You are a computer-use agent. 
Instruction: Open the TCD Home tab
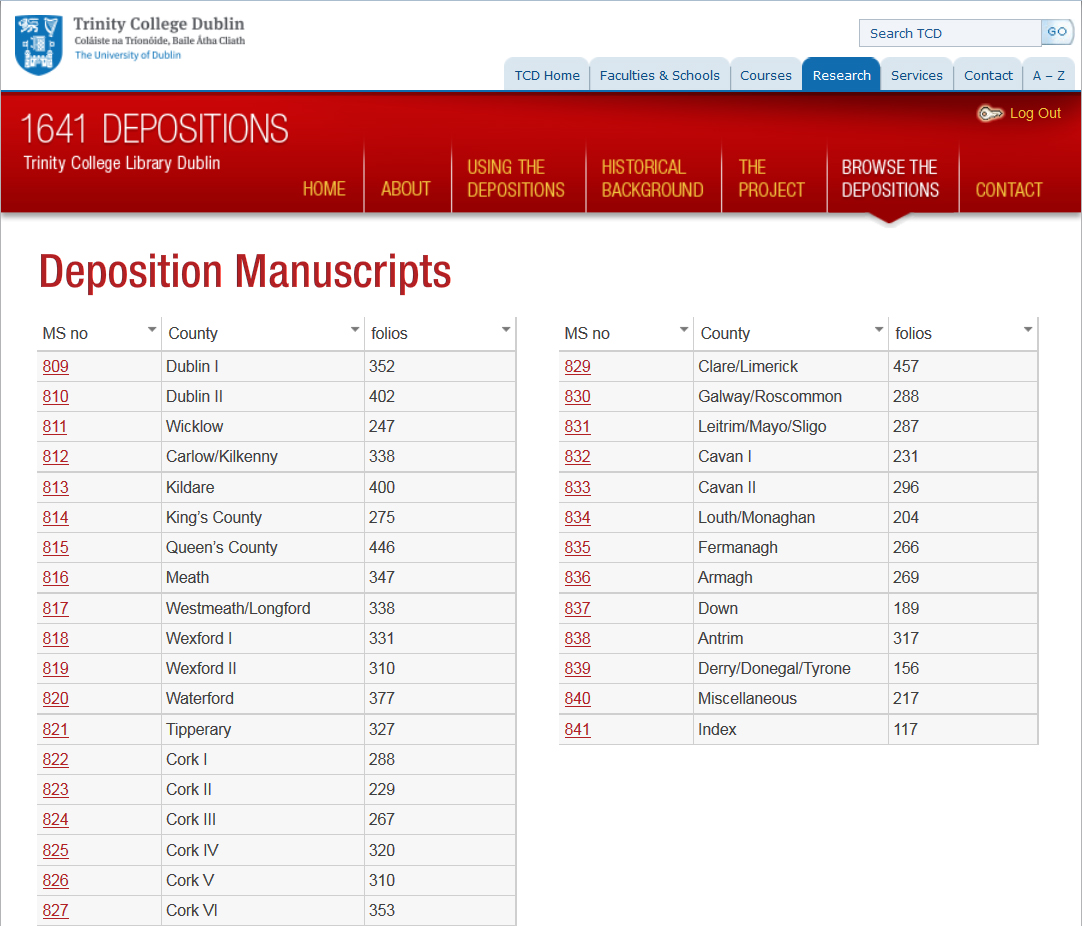pos(547,75)
